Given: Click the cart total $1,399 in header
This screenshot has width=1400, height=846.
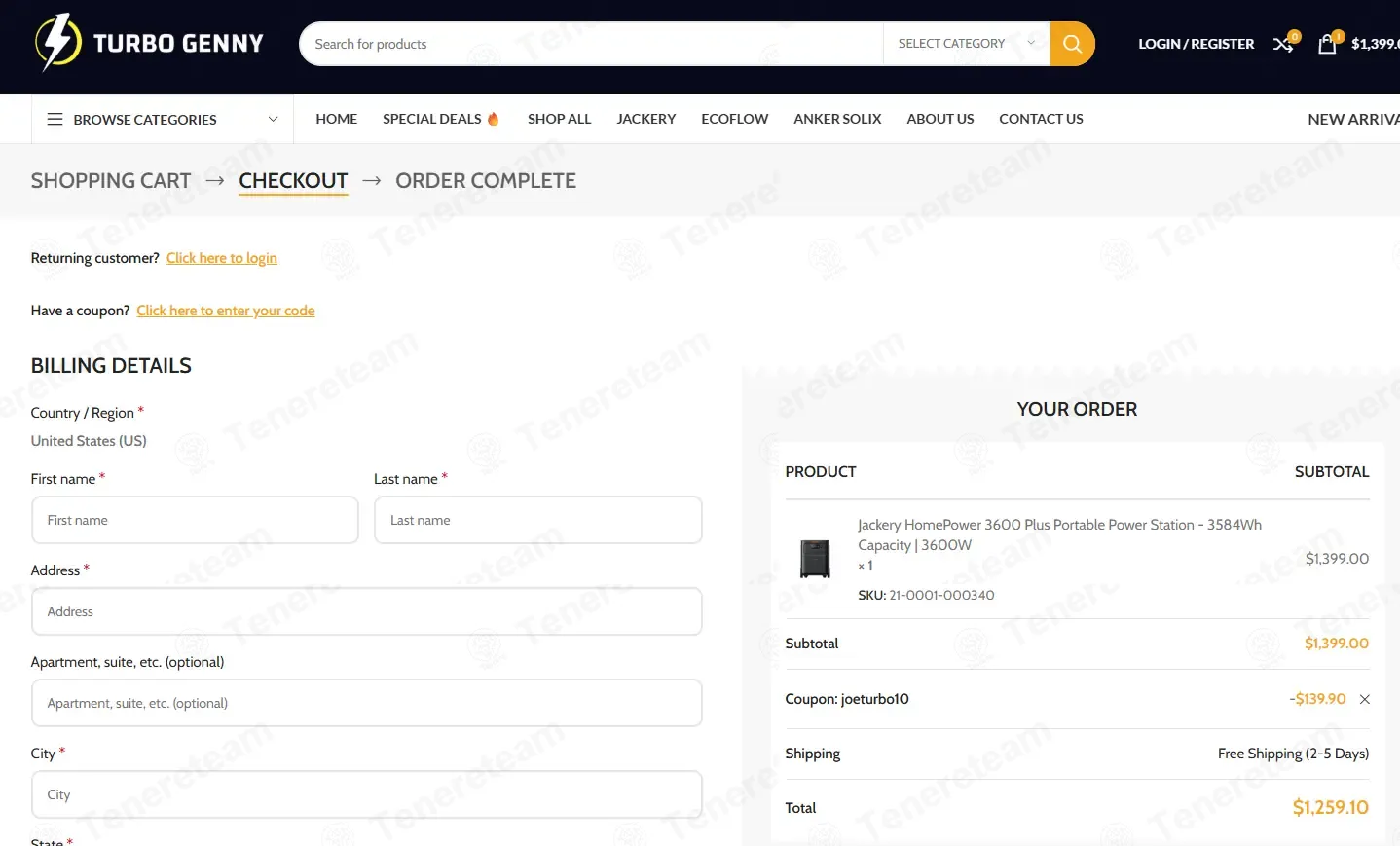Looking at the screenshot, I should [1375, 44].
